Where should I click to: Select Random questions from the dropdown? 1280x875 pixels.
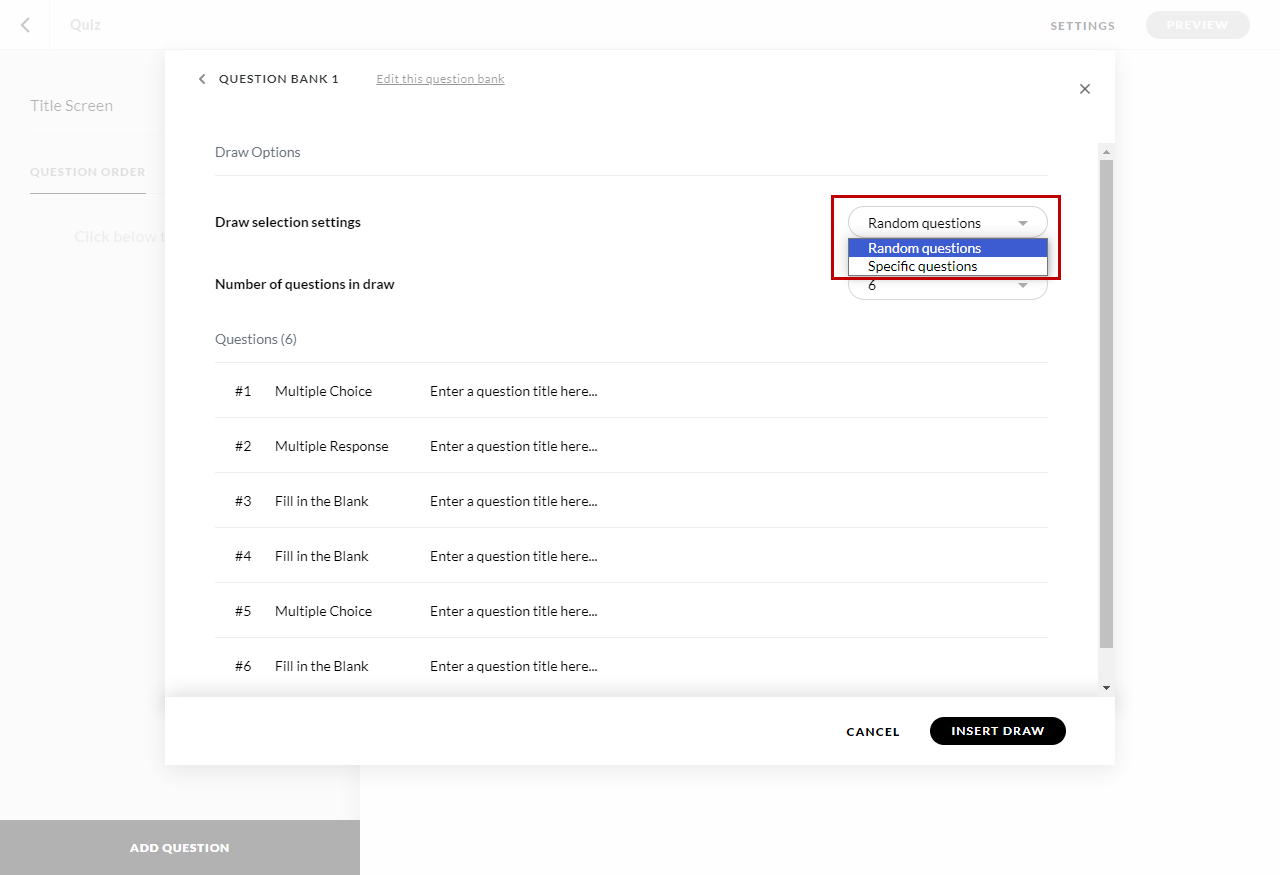[x=924, y=247]
